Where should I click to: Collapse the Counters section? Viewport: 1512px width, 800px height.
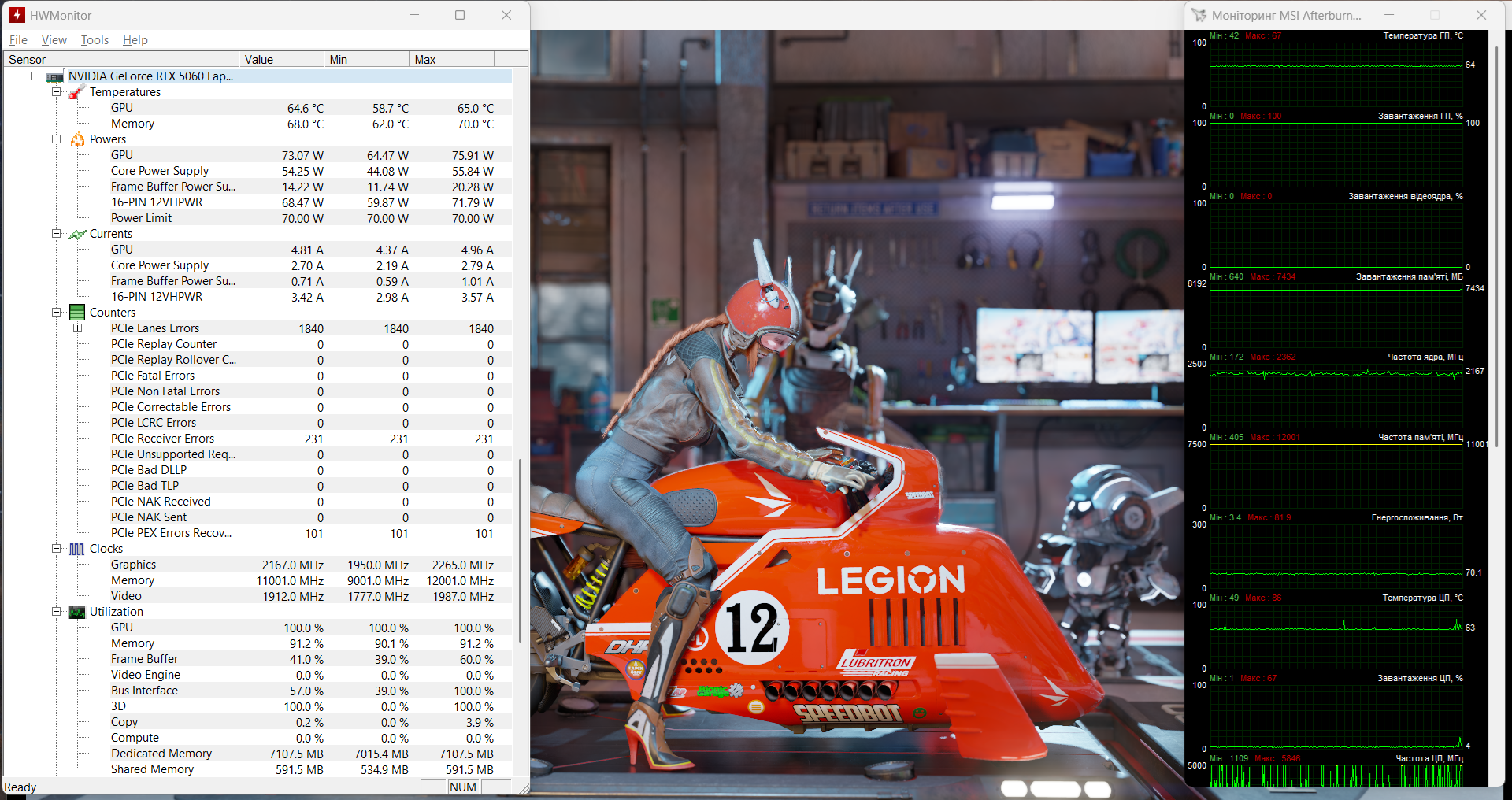[56, 313]
